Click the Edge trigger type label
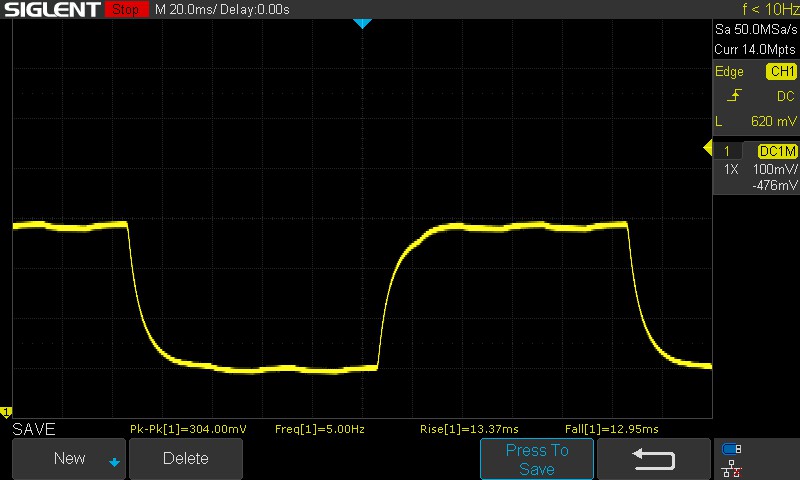Image resolution: width=800 pixels, height=480 pixels. tap(729, 71)
